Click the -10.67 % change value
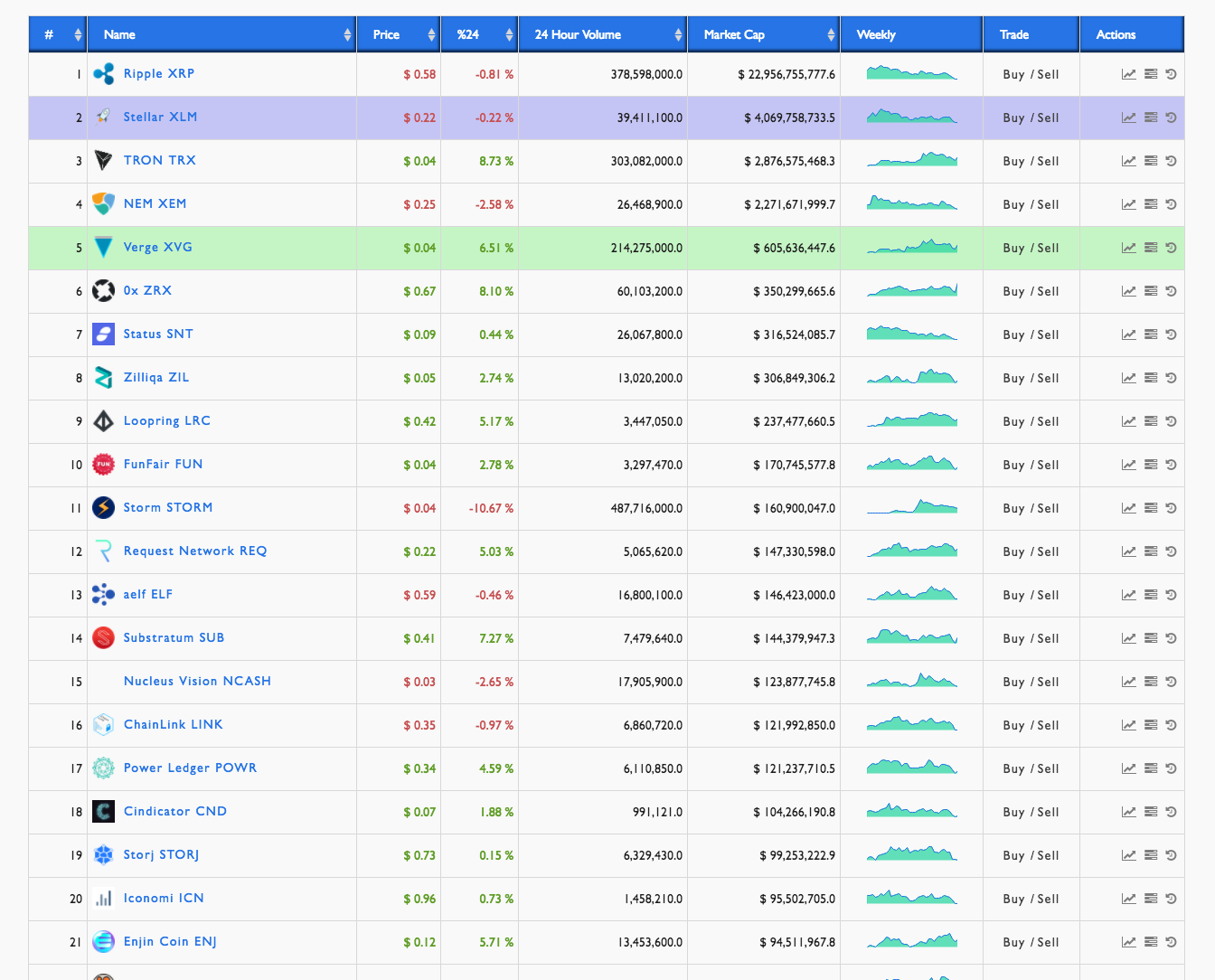The height and width of the screenshot is (980, 1215). pyautogui.click(x=491, y=508)
